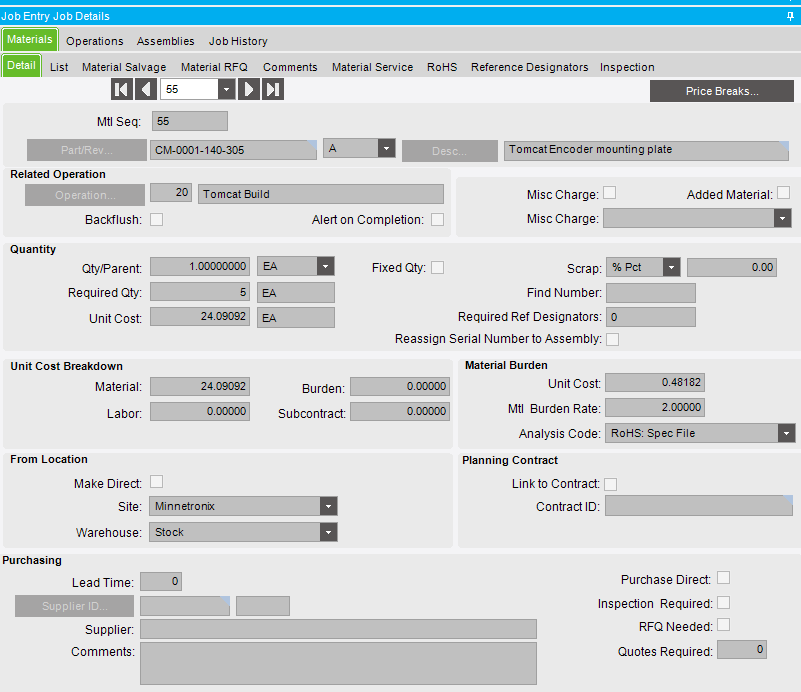
Task: Click the Tomcat Encoder mounting plate description
Action: [646, 150]
